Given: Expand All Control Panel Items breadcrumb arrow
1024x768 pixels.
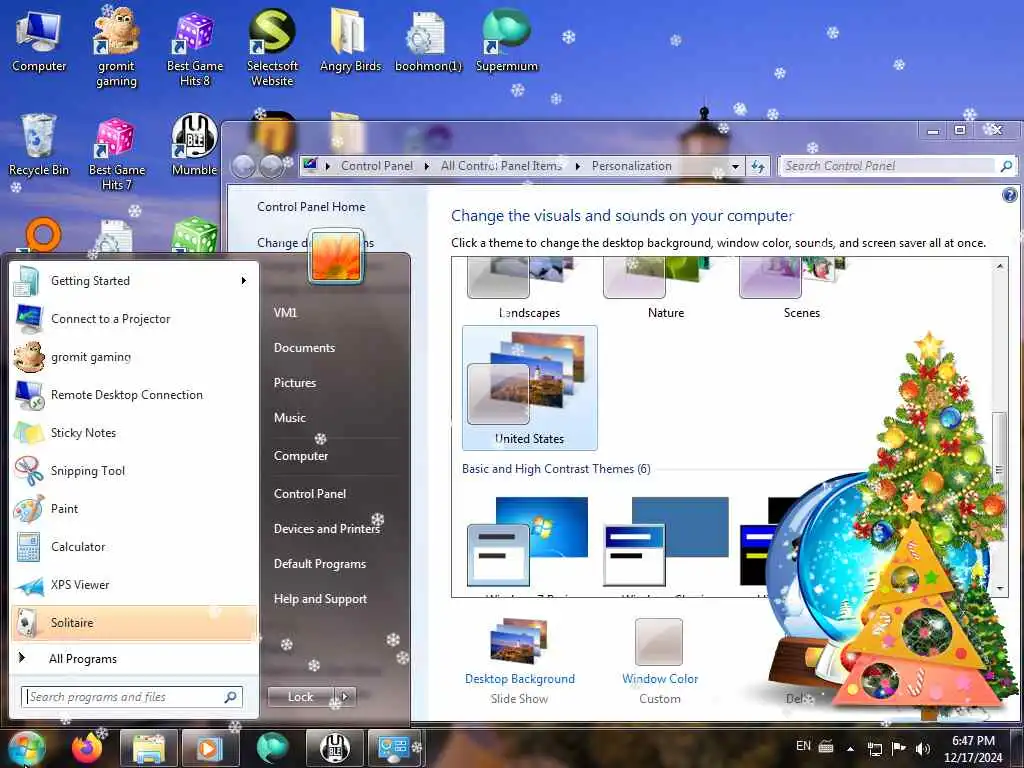Looking at the screenshot, I should [578, 166].
